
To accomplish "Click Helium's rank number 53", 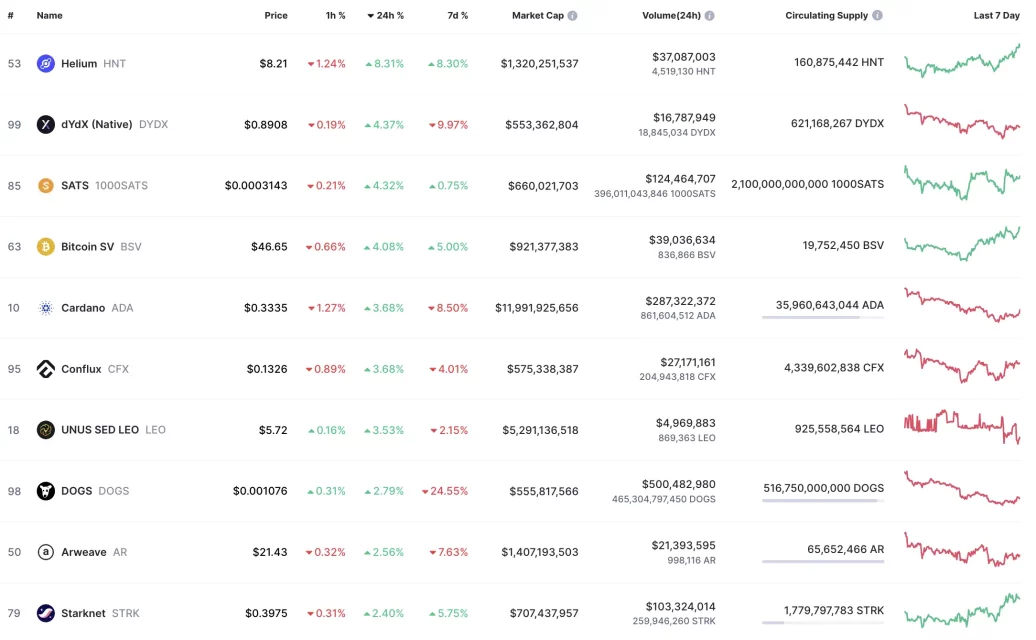I will click(x=13, y=63).
